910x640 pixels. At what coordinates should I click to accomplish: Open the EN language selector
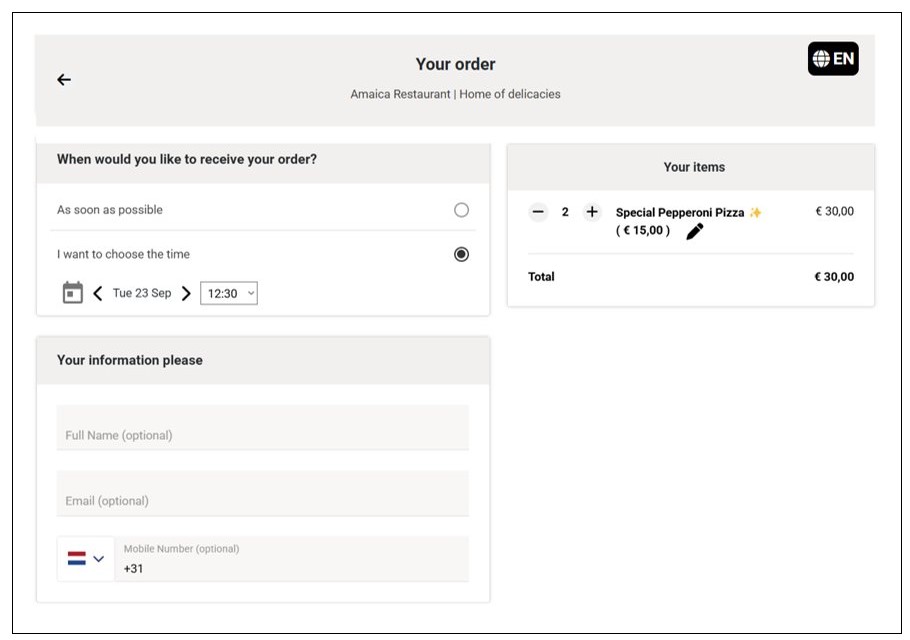coord(833,59)
